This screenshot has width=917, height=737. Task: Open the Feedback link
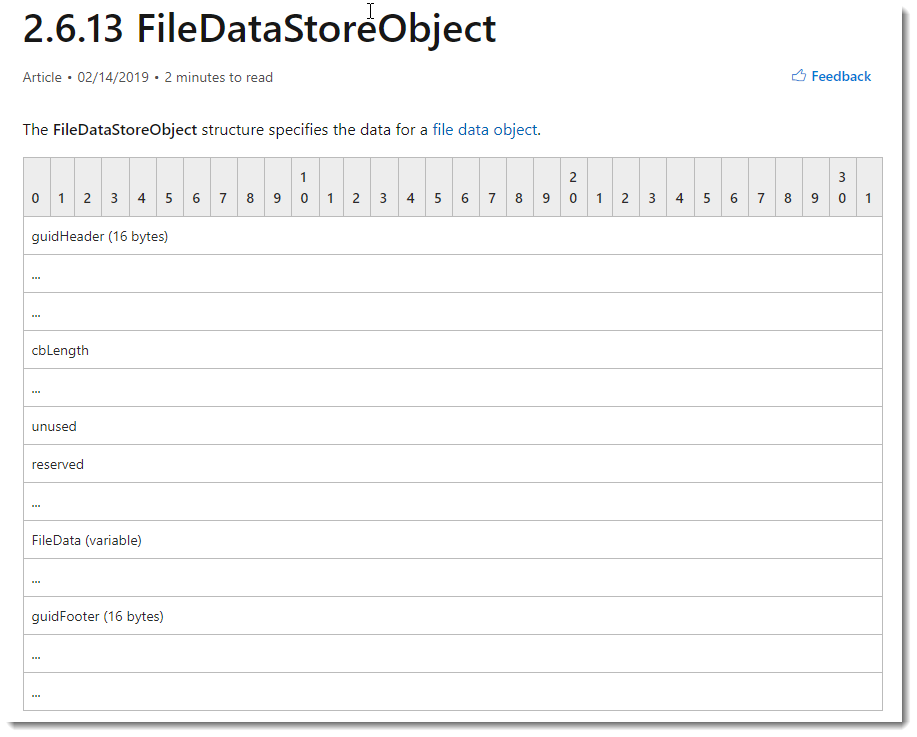[841, 76]
